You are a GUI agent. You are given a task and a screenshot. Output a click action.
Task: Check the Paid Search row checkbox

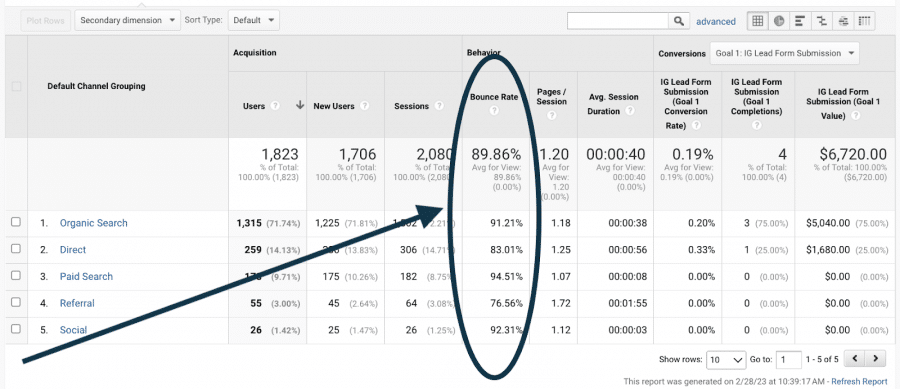[16, 276]
